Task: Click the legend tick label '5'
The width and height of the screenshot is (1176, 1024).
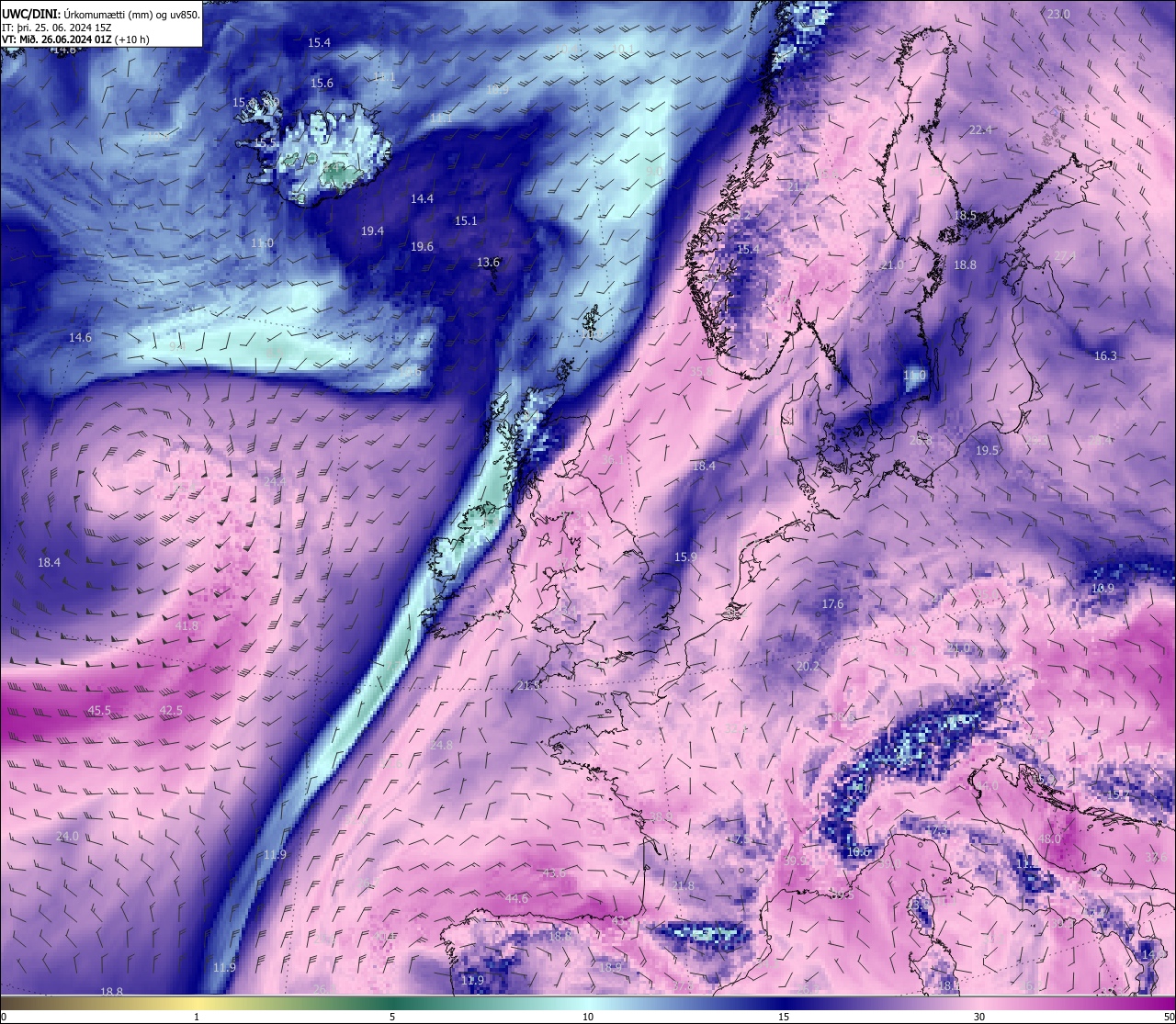Action: tap(392, 1017)
